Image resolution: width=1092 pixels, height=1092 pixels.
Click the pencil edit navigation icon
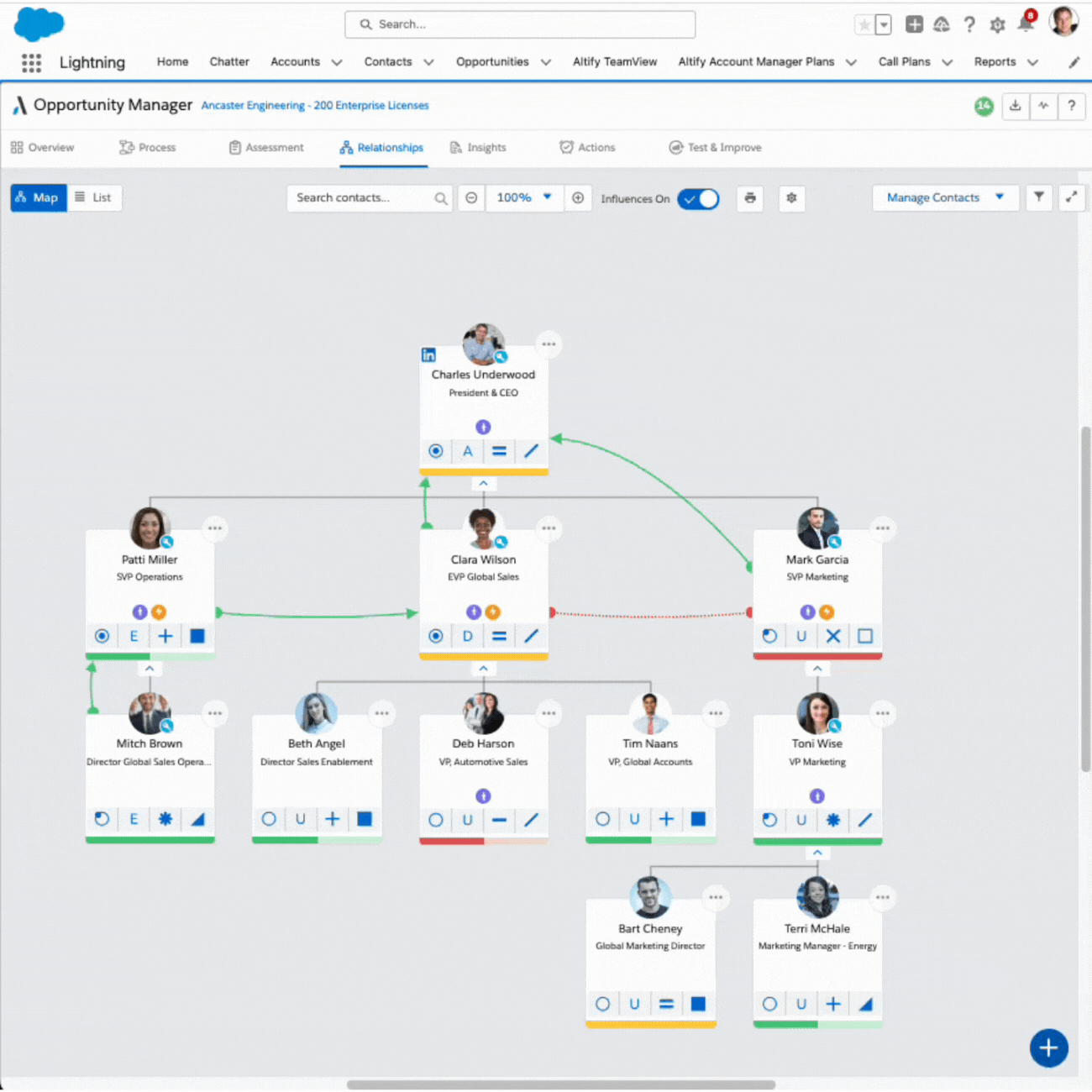tap(1074, 62)
